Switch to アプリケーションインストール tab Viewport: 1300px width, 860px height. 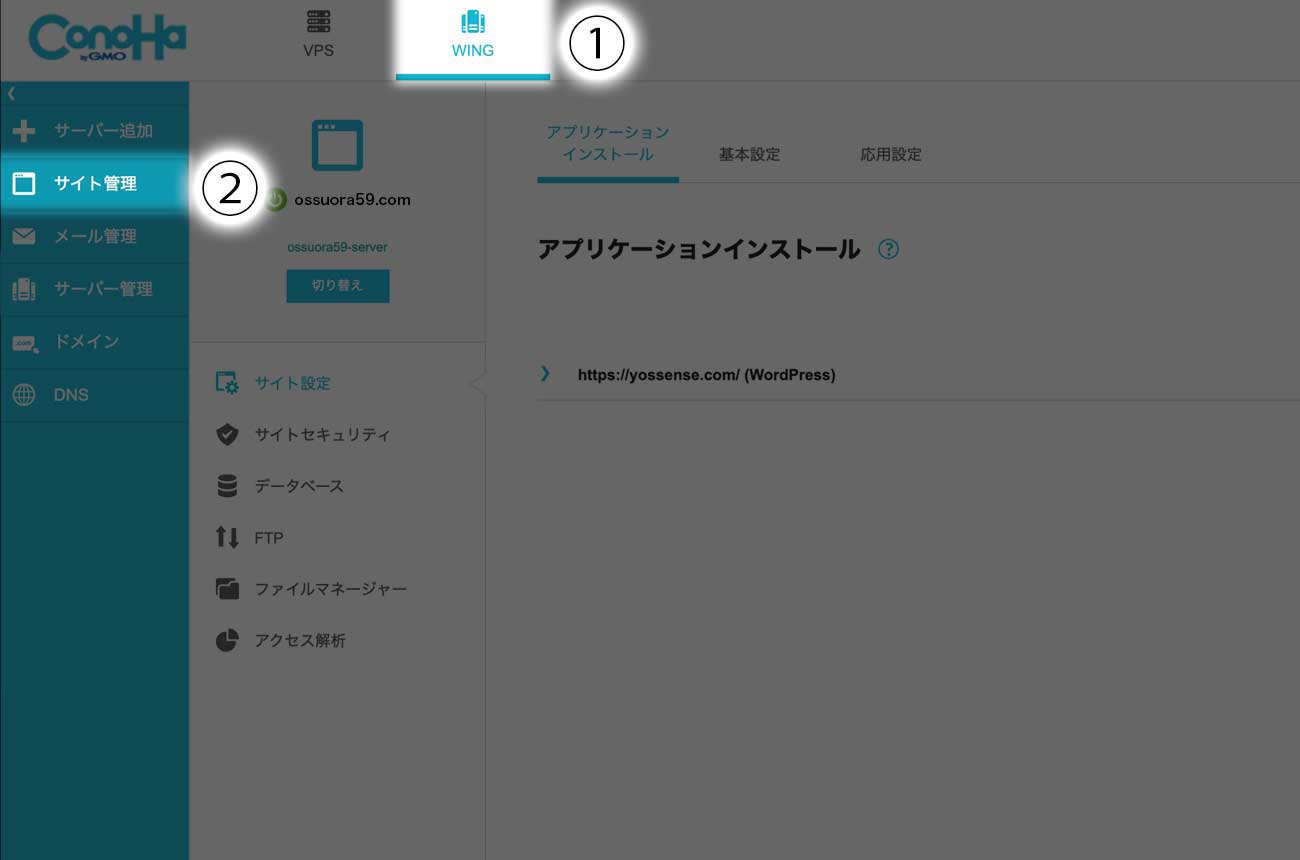coord(608,144)
